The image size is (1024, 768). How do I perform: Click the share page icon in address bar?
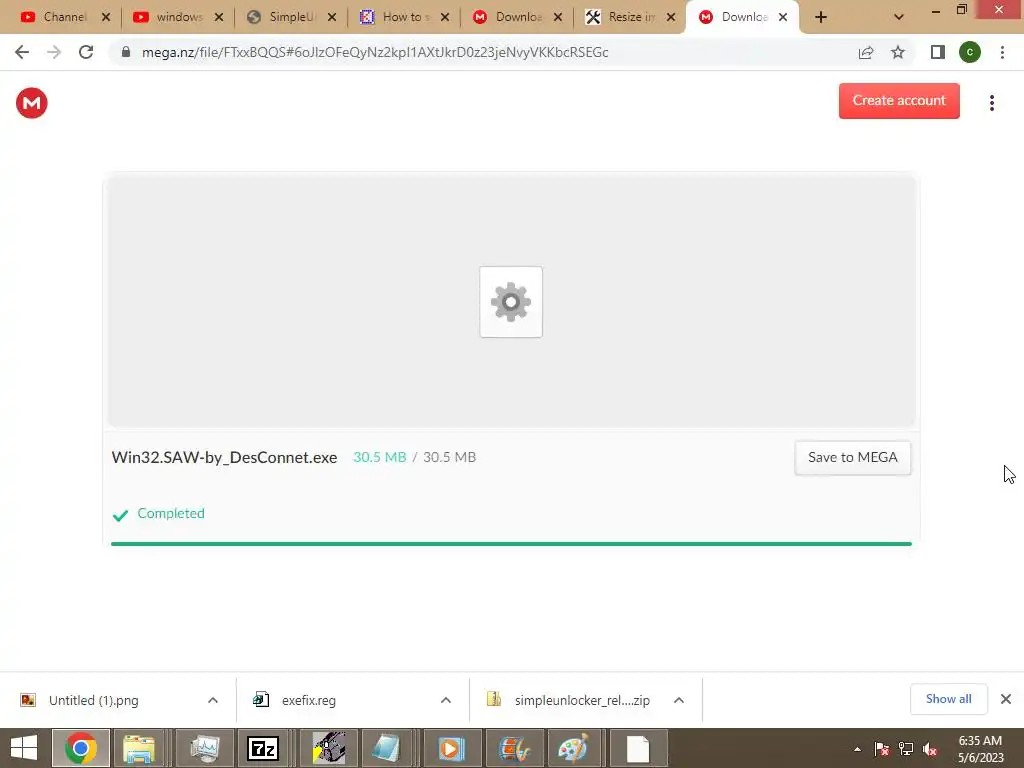(866, 52)
